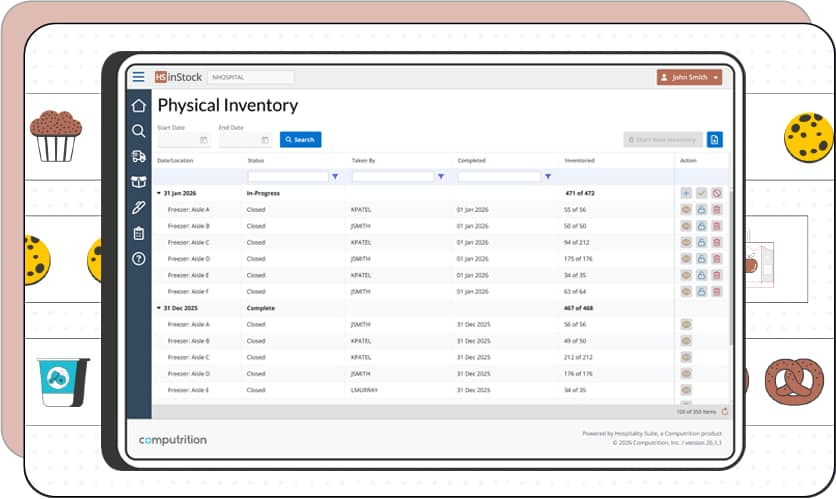Click the blue Search button
This screenshot has height=499, width=836.
[x=300, y=140]
